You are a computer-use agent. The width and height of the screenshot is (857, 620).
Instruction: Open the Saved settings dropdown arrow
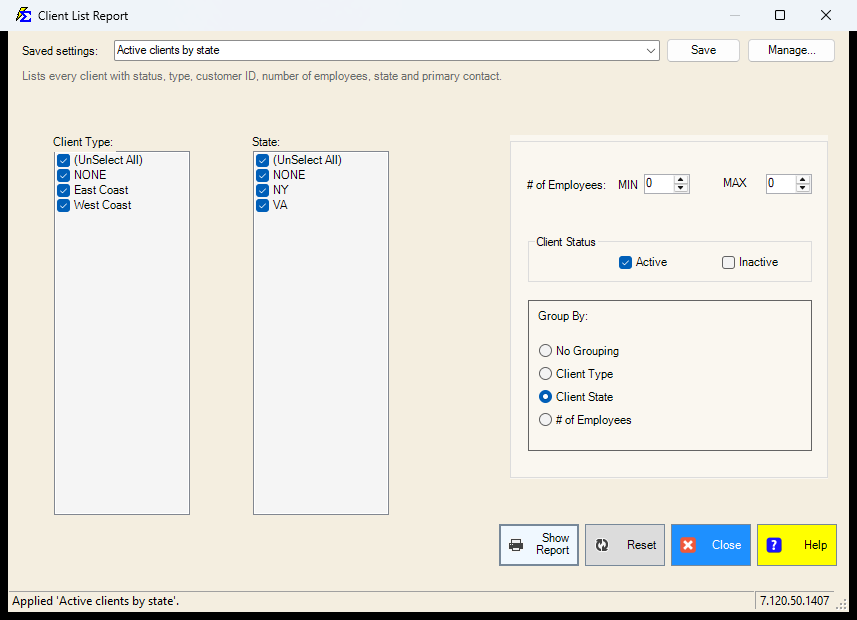coord(650,50)
